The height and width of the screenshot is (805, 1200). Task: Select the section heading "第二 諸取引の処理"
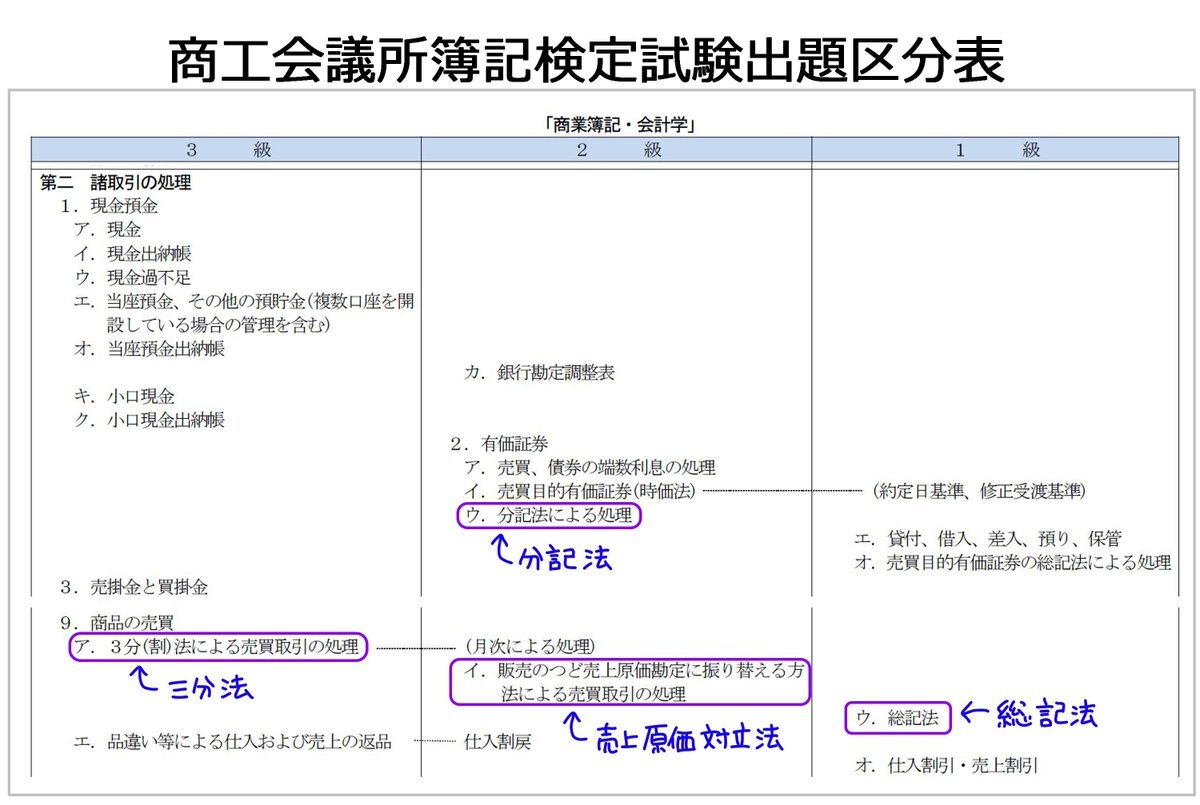[x=115, y=183]
